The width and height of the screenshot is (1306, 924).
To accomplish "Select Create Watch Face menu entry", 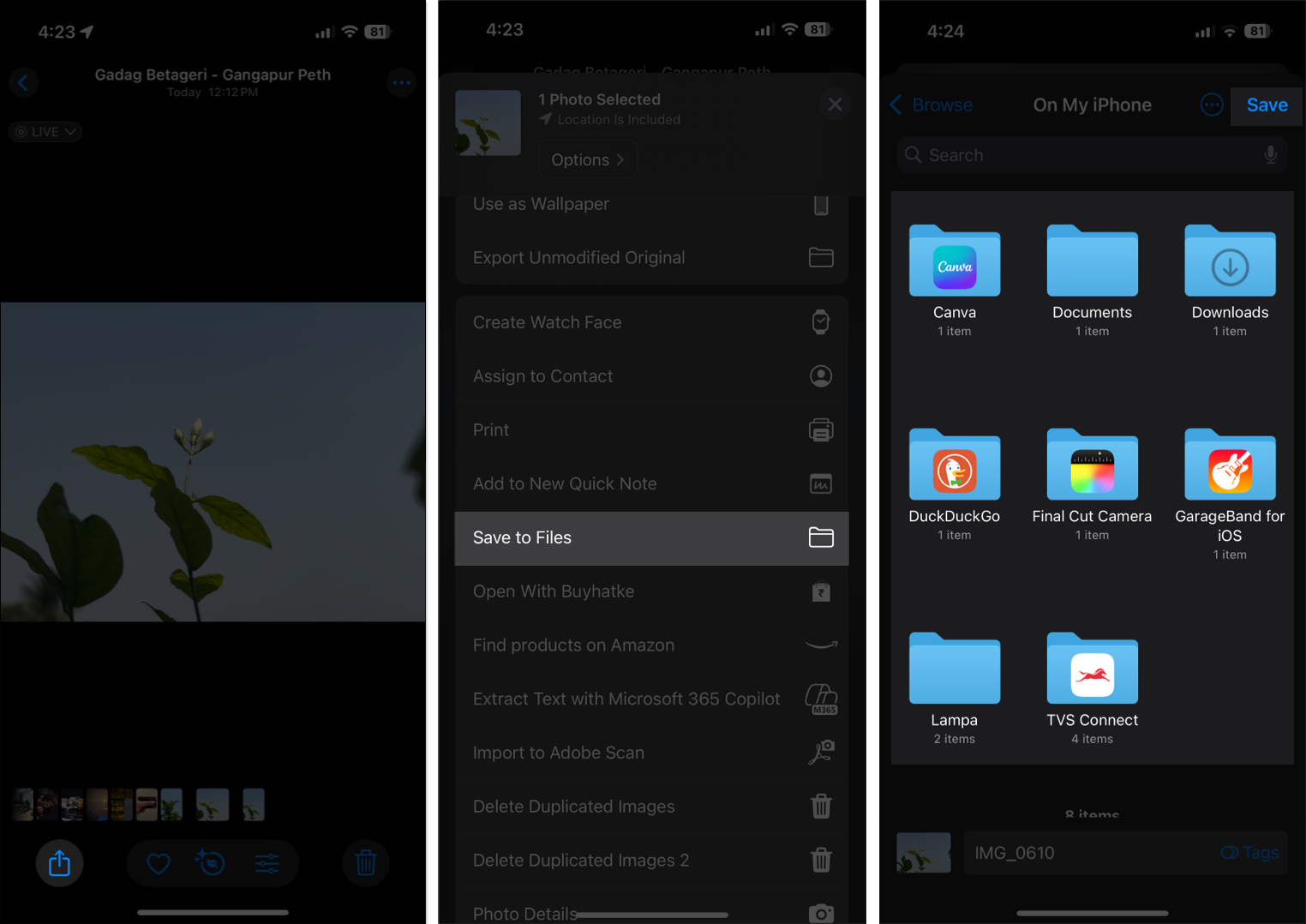I will pos(548,322).
